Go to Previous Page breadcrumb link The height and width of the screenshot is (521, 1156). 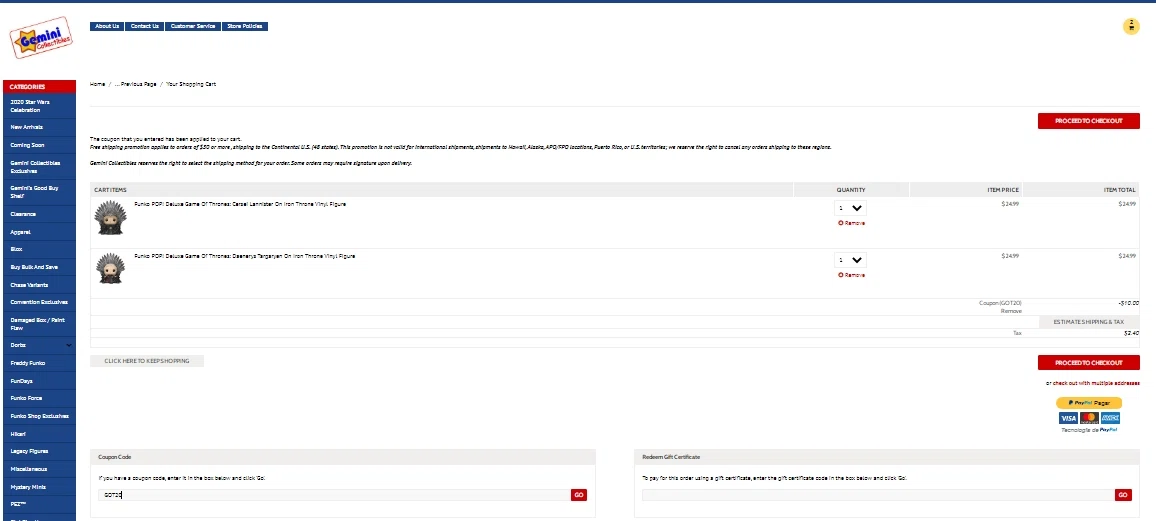coord(136,84)
